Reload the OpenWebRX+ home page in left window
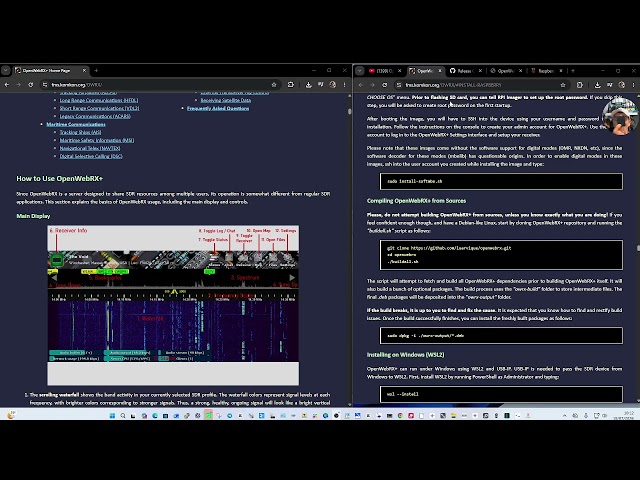The width and height of the screenshot is (640, 480). coord(31,85)
